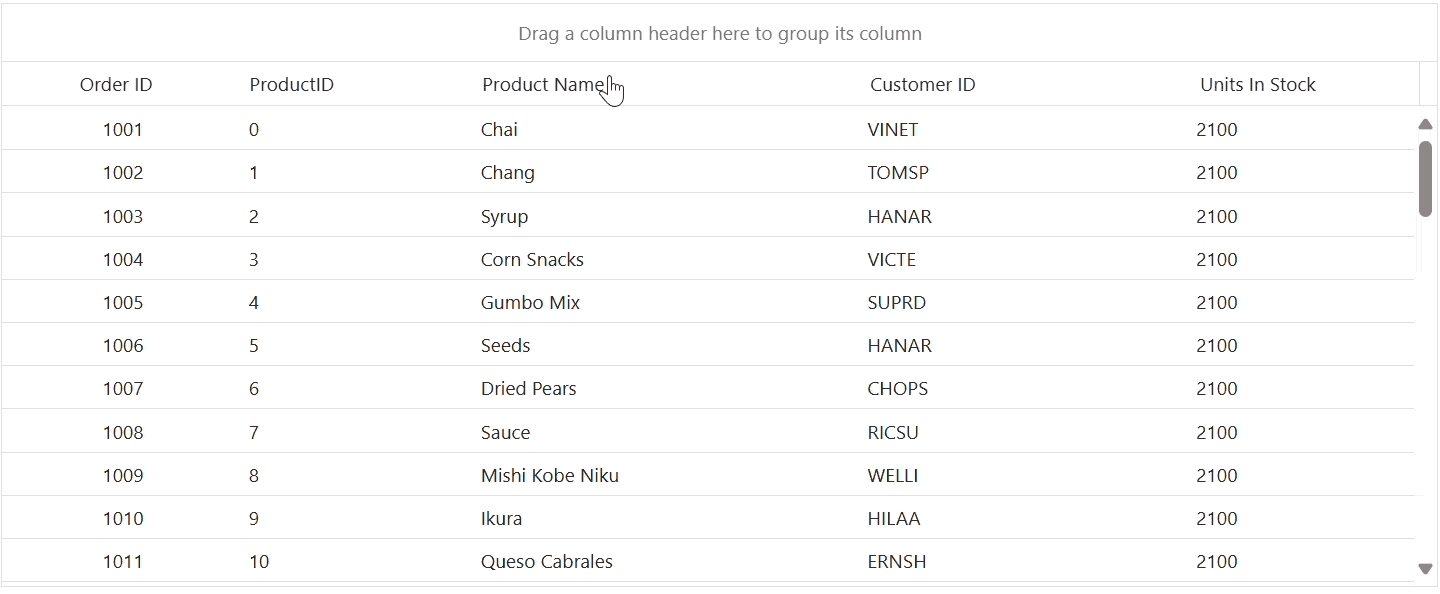The height and width of the screenshot is (594, 1440).
Task: Click the Queso Cabrales cell
Action: click(546, 562)
